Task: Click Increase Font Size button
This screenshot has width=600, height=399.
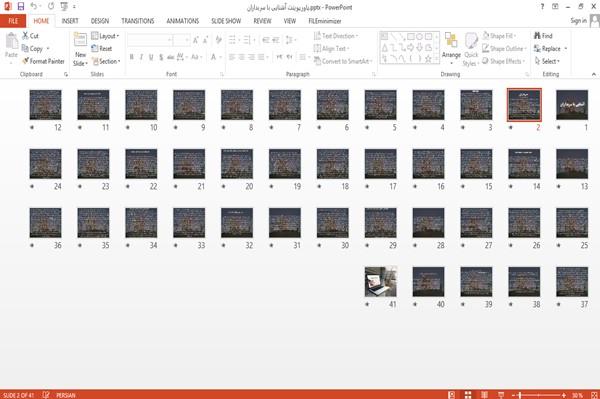Action: (x=196, y=40)
